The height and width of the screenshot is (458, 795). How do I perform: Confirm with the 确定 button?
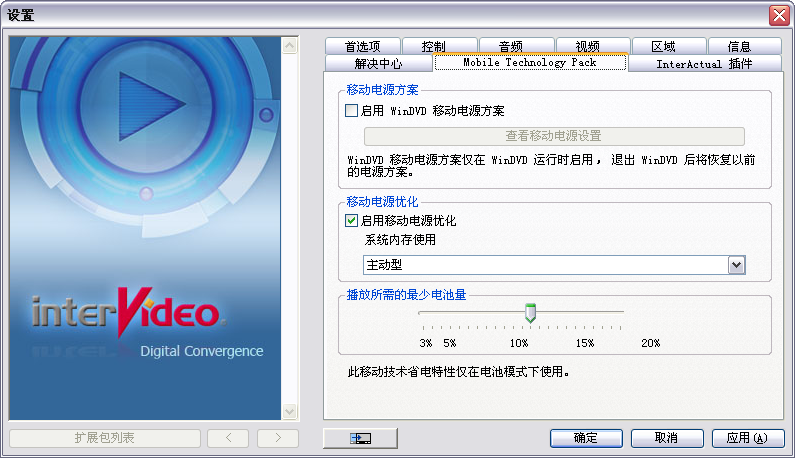point(586,438)
